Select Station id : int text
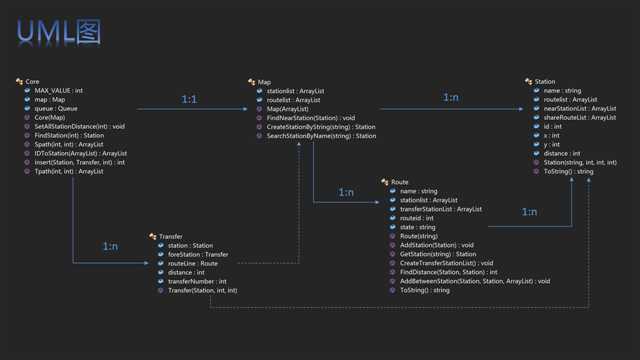Viewport: 640px width, 360px height. 553,127
